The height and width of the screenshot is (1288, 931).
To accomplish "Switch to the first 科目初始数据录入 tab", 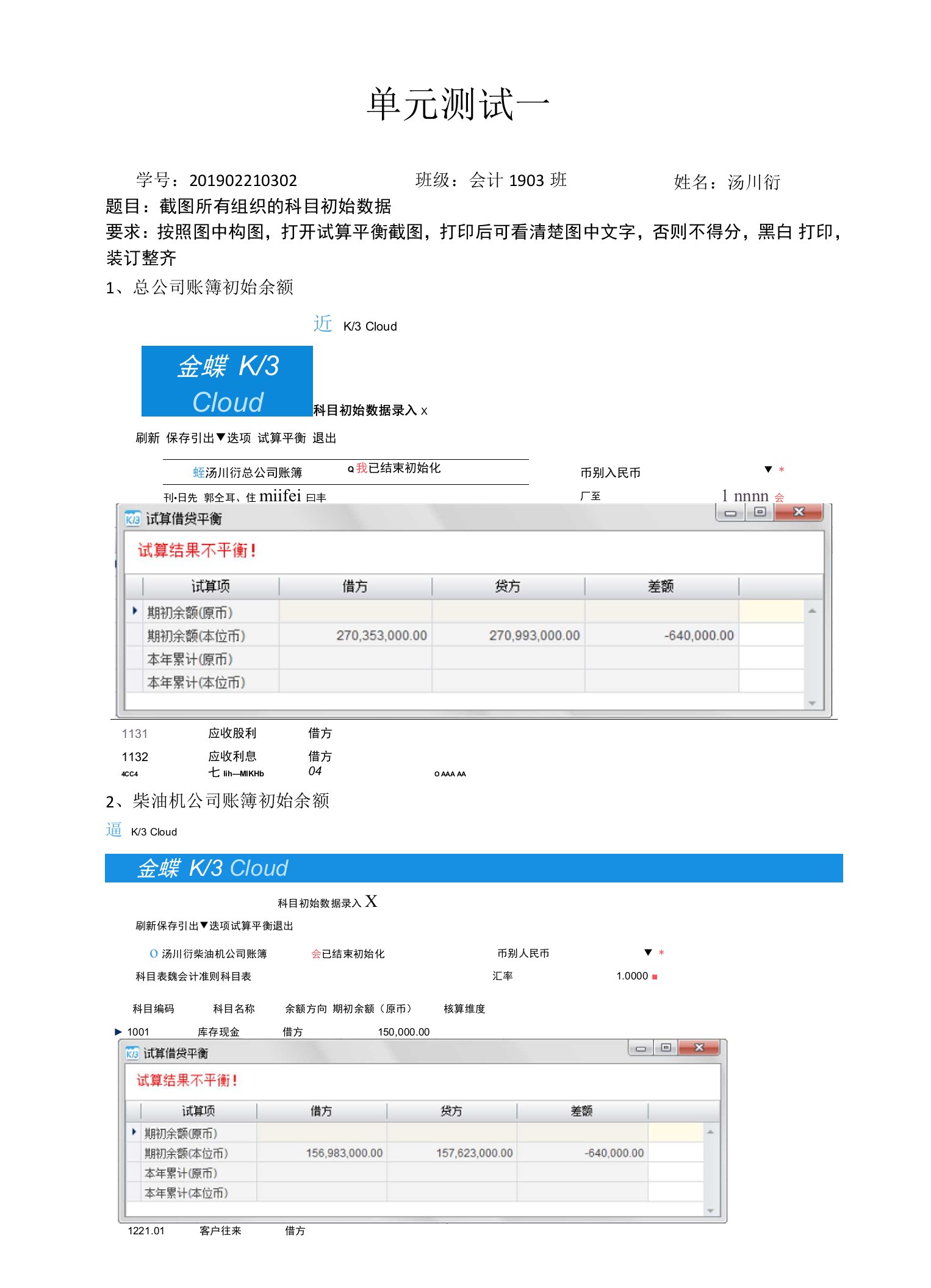I will (x=365, y=410).
